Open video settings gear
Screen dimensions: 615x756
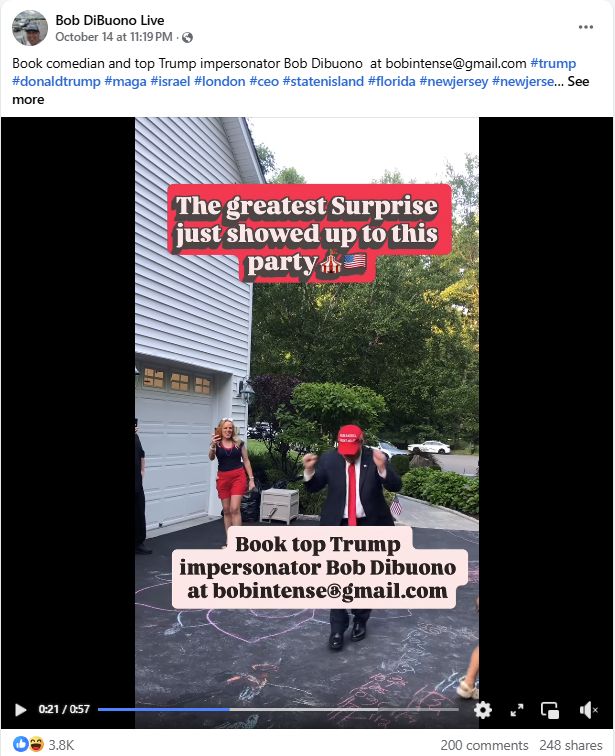click(x=482, y=710)
